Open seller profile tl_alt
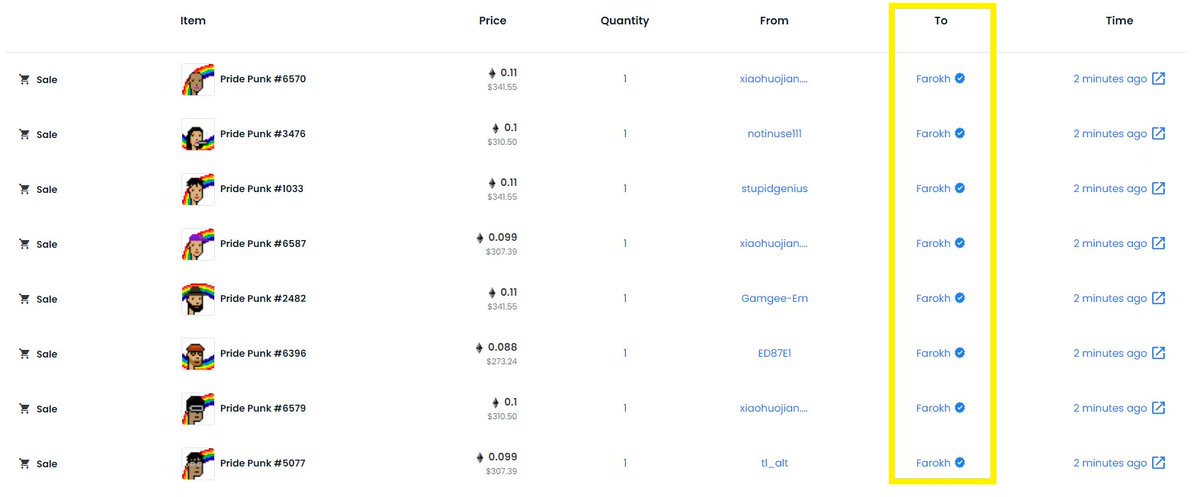Image resolution: width=1200 pixels, height=497 pixels. tap(775, 464)
